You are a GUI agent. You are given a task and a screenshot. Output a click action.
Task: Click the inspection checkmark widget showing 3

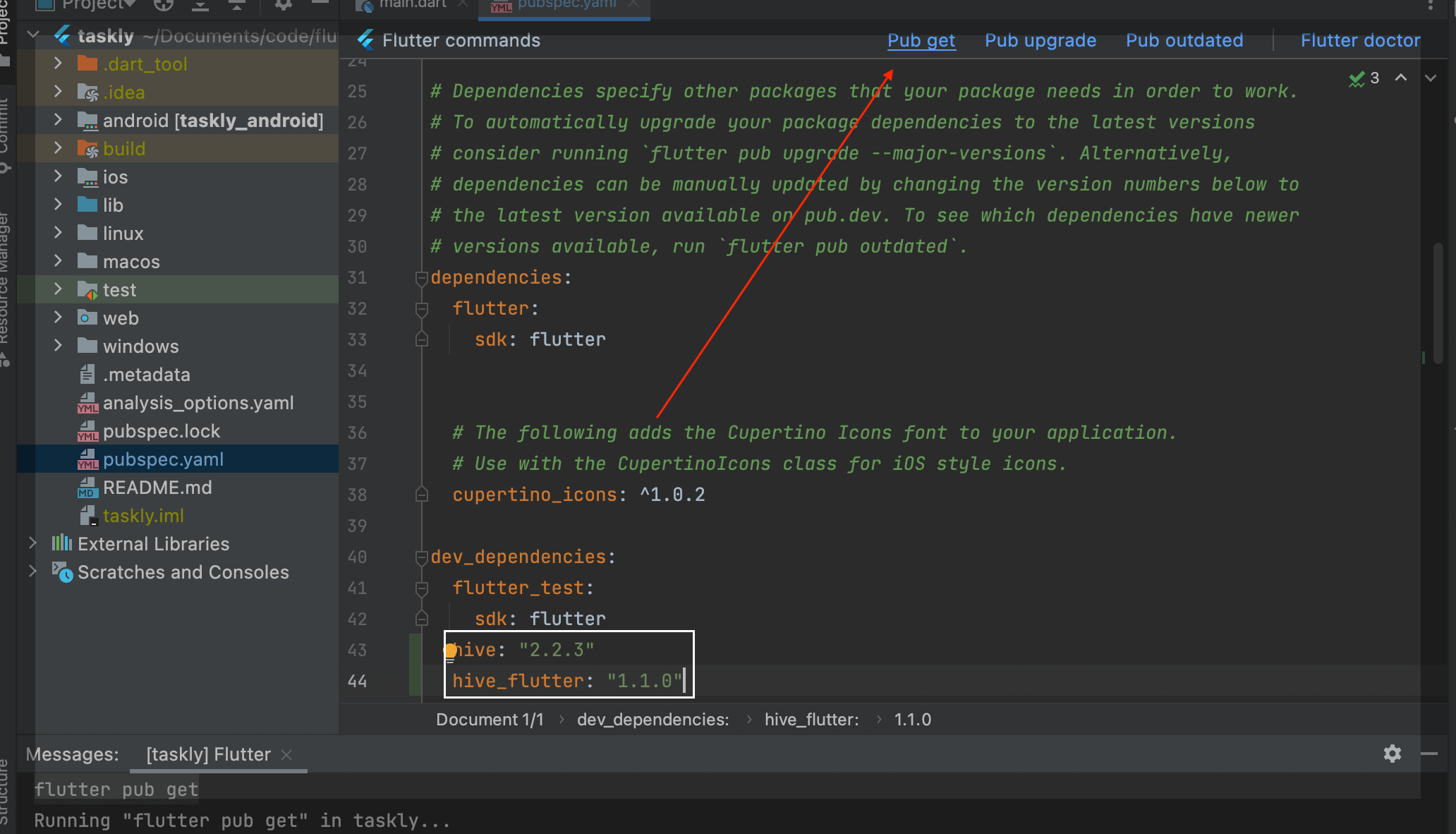tap(1364, 78)
